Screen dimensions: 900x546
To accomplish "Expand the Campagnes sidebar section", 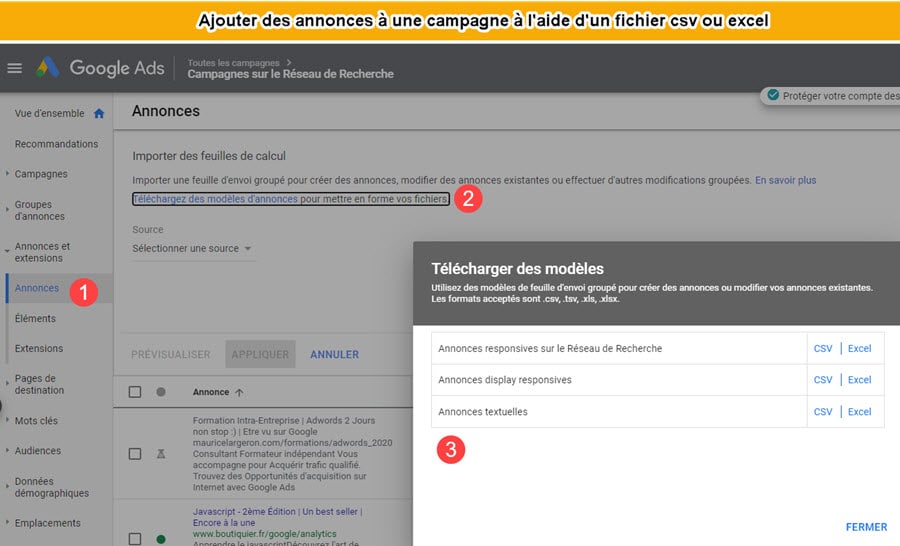I will 7,173.
